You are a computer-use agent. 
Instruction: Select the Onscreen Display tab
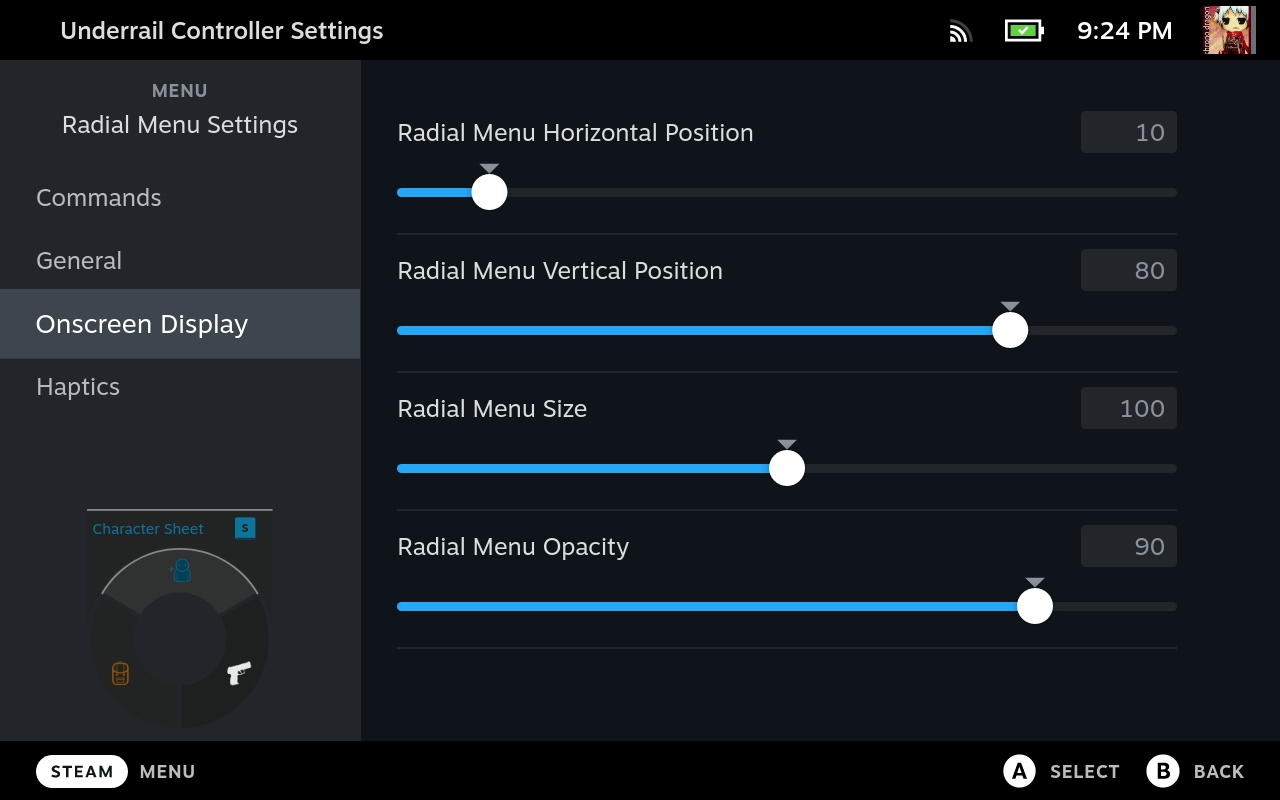[x=142, y=324]
